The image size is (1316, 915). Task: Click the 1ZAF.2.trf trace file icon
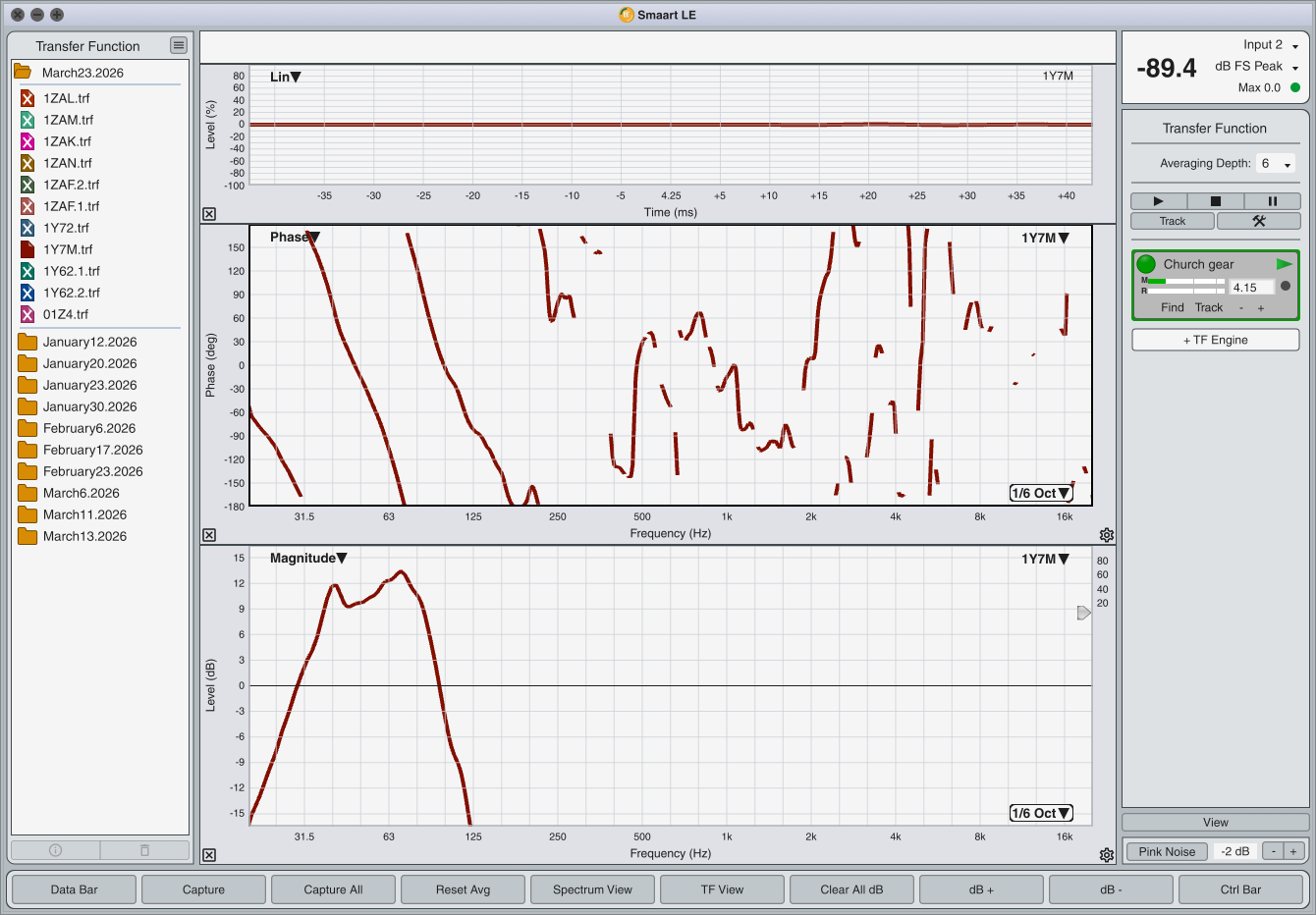[27, 185]
